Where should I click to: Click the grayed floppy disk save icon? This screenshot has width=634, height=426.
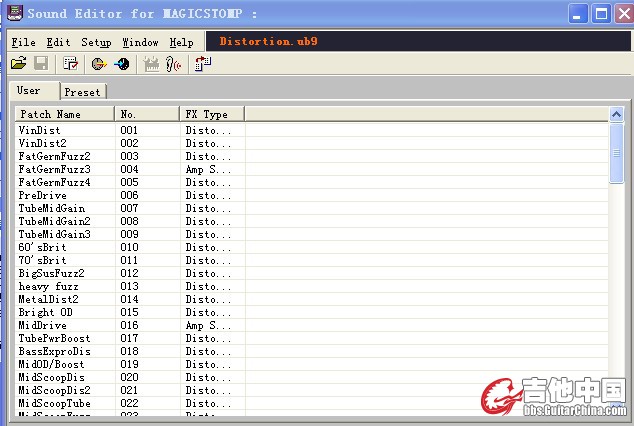click(41, 63)
